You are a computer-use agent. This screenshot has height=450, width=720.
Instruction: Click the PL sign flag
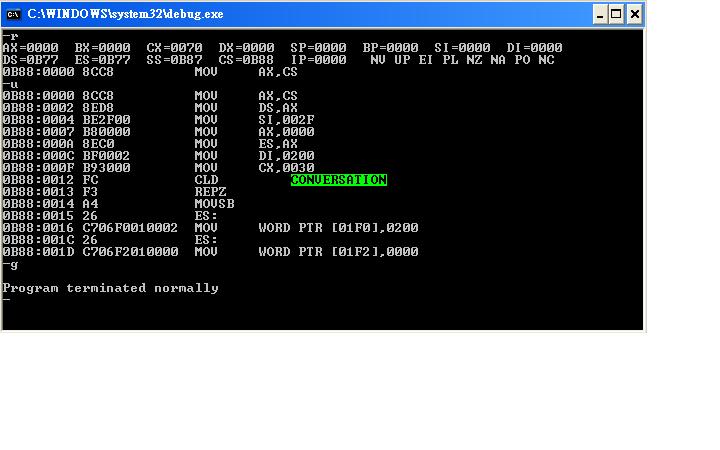(x=450, y=60)
